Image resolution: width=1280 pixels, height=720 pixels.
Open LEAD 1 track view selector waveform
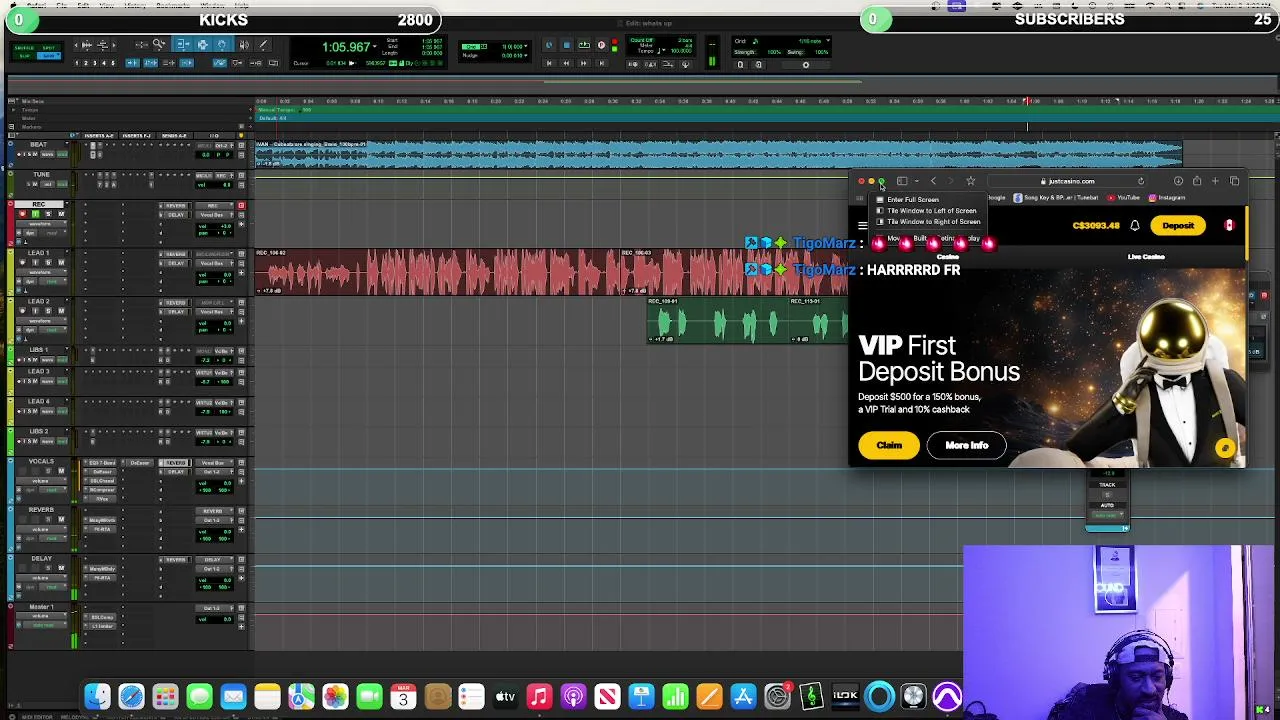pyautogui.click(x=41, y=272)
